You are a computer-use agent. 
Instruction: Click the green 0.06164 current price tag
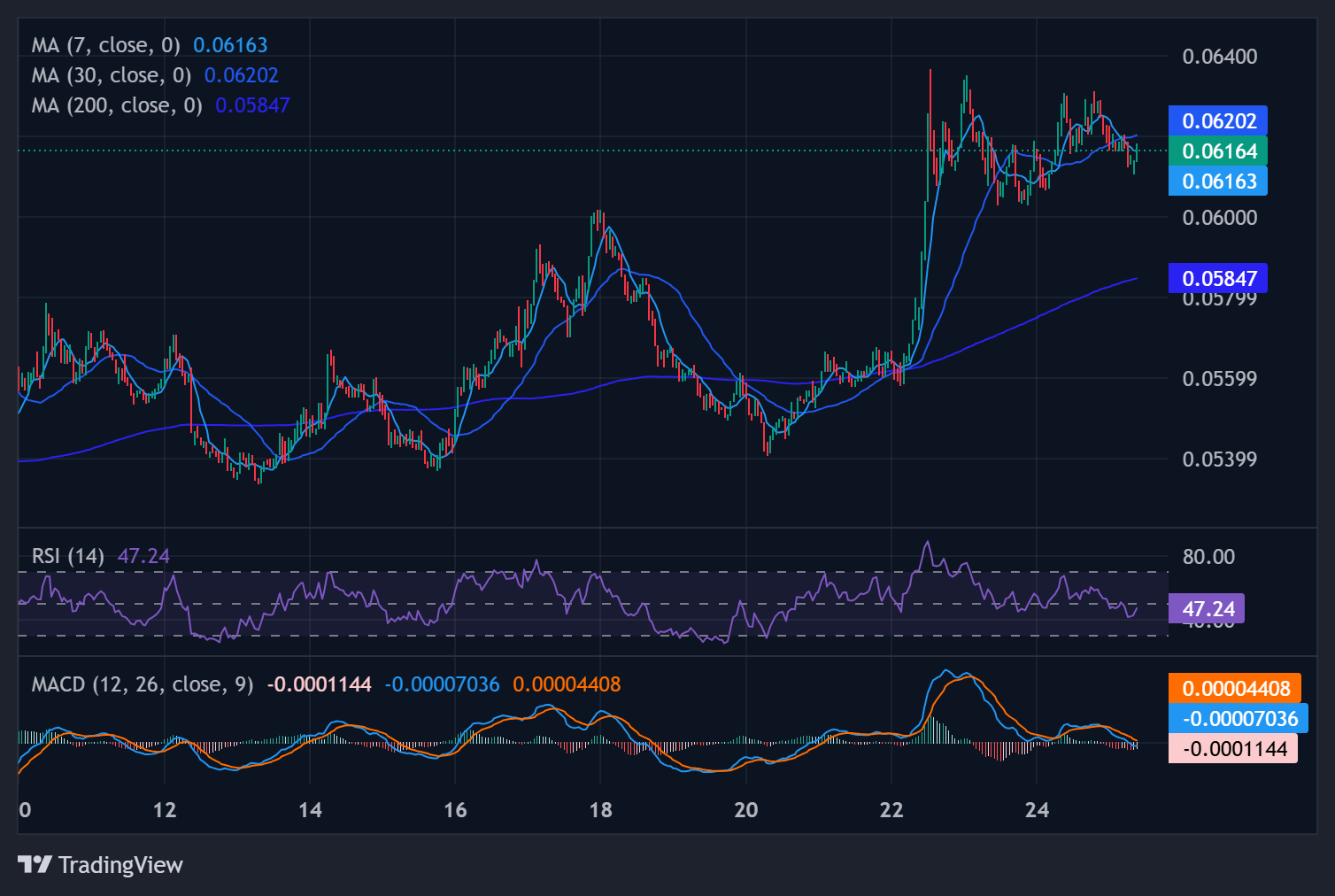(1218, 151)
